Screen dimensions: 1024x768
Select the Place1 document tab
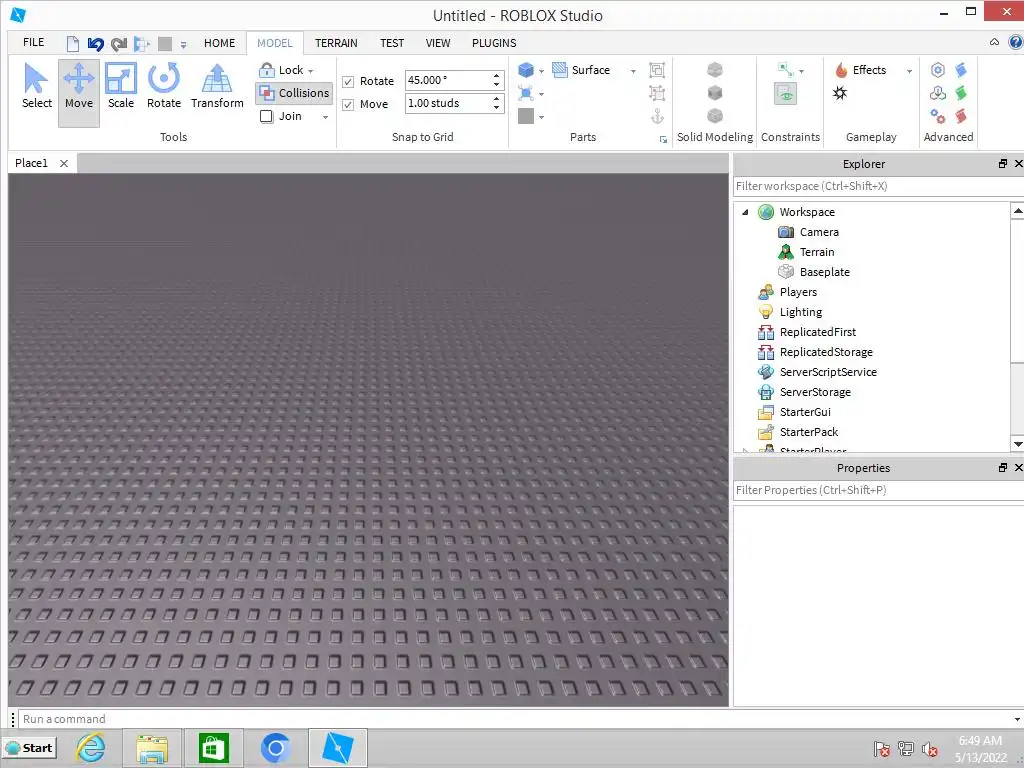click(31, 163)
